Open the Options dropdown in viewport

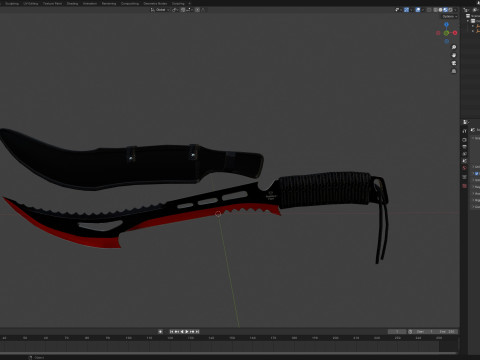[449, 17]
